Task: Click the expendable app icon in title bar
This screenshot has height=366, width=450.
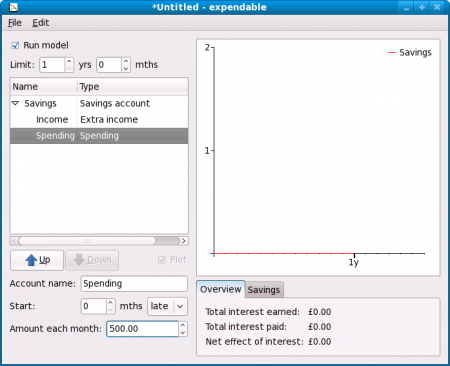Action: (13, 7)
